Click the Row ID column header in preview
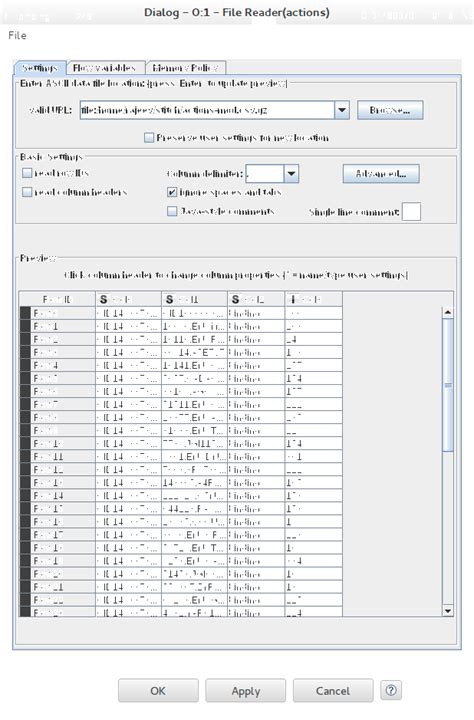The image size is (474, 720). click(57, 299)
